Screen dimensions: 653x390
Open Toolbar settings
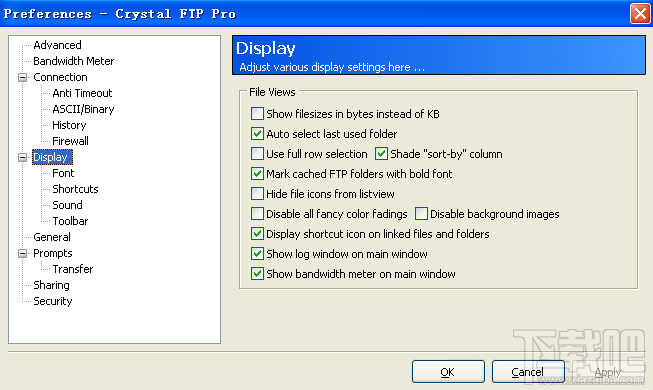[70, 221]
